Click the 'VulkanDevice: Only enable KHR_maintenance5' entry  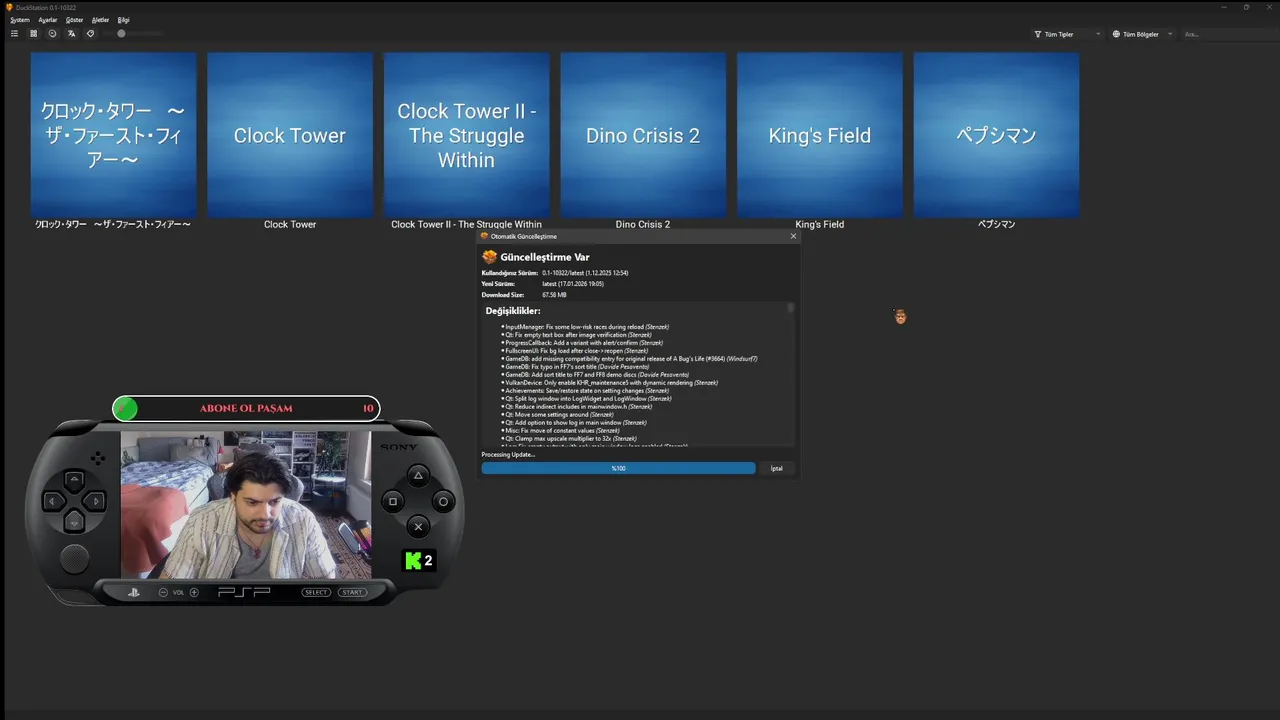pos(611,383)
